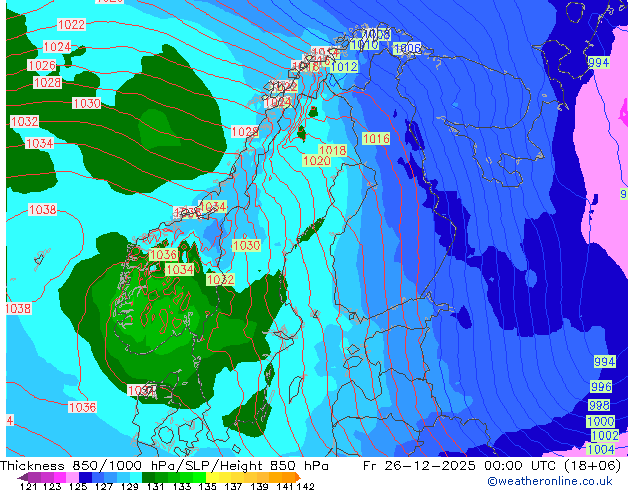Click the blue 1010 contour label
The image size is (634, 490).
click(364, 44)
